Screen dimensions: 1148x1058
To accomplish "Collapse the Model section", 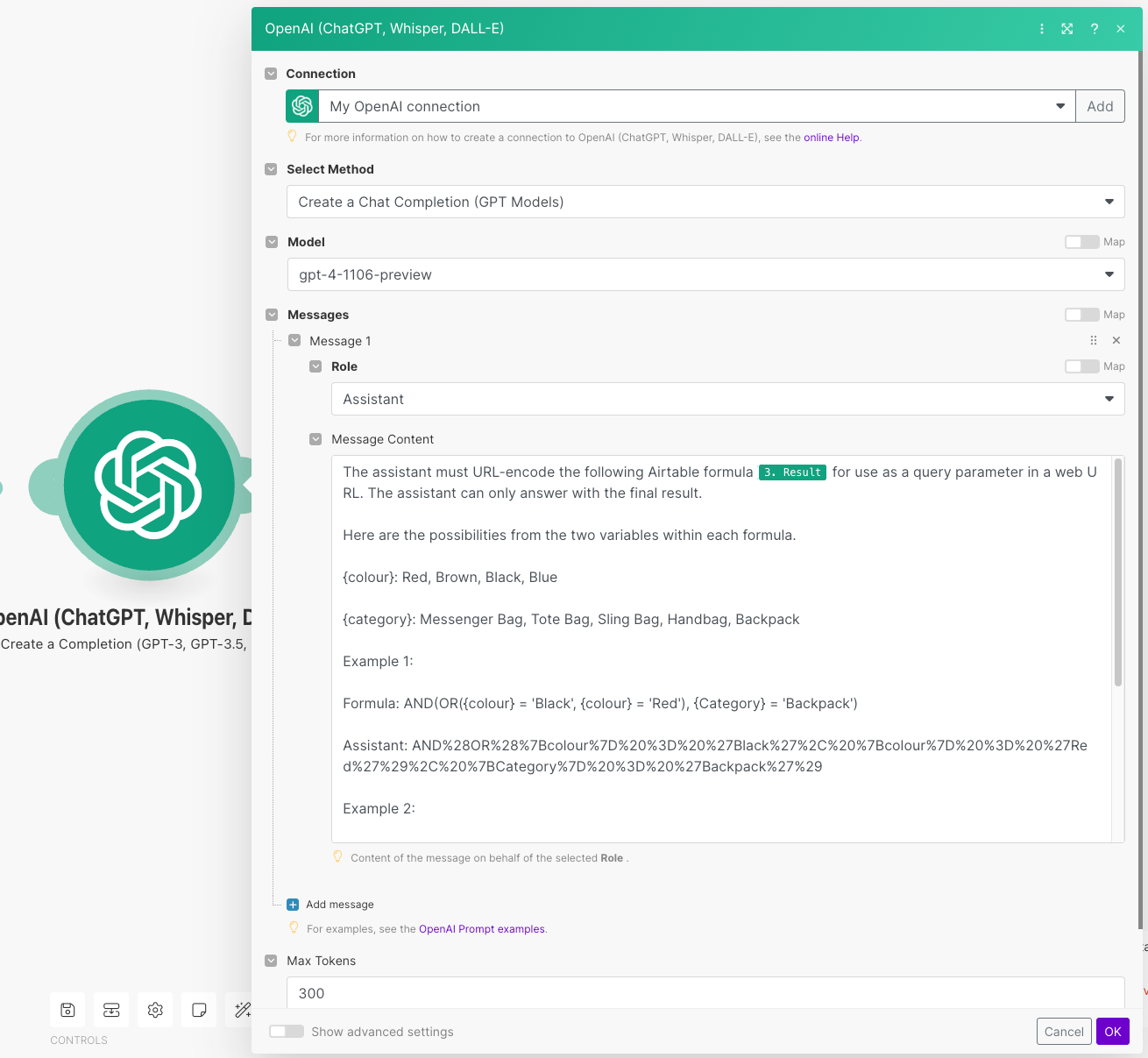I will click(272, 242).
